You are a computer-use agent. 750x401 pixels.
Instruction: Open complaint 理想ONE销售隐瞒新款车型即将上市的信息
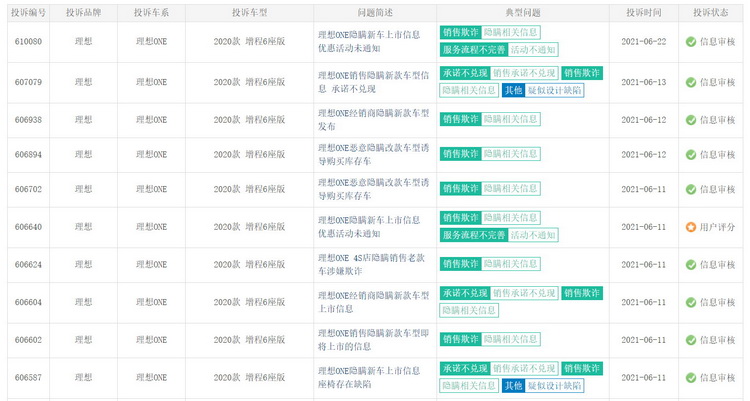374,340
